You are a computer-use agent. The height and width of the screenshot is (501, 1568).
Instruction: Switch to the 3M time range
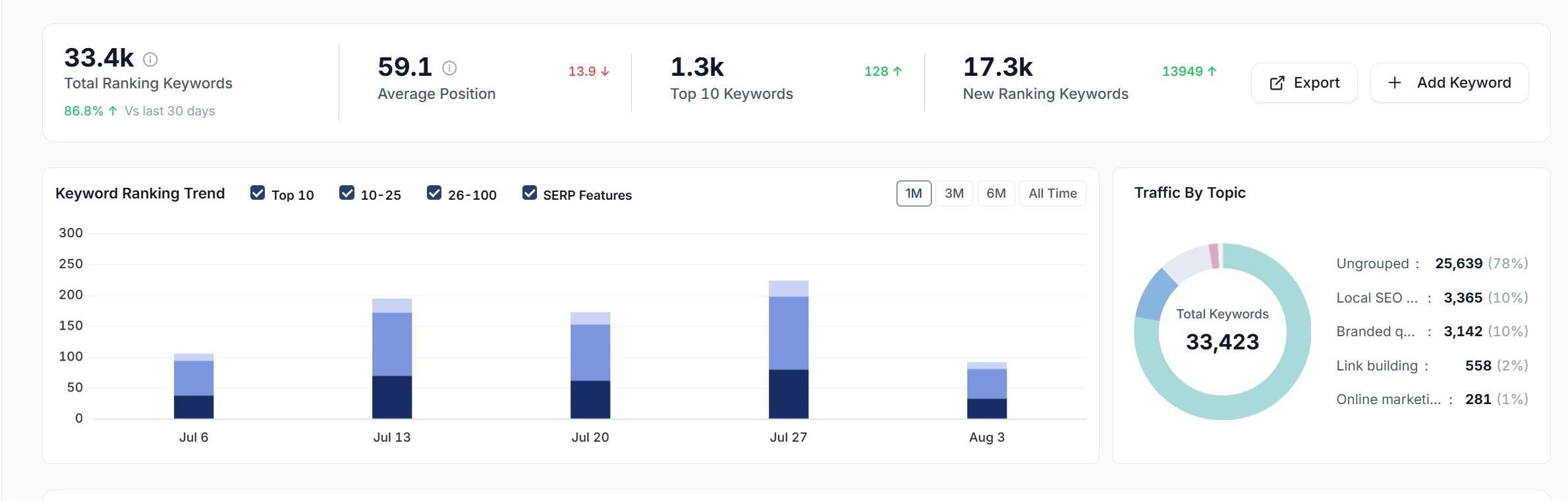(x=954, y=193)
